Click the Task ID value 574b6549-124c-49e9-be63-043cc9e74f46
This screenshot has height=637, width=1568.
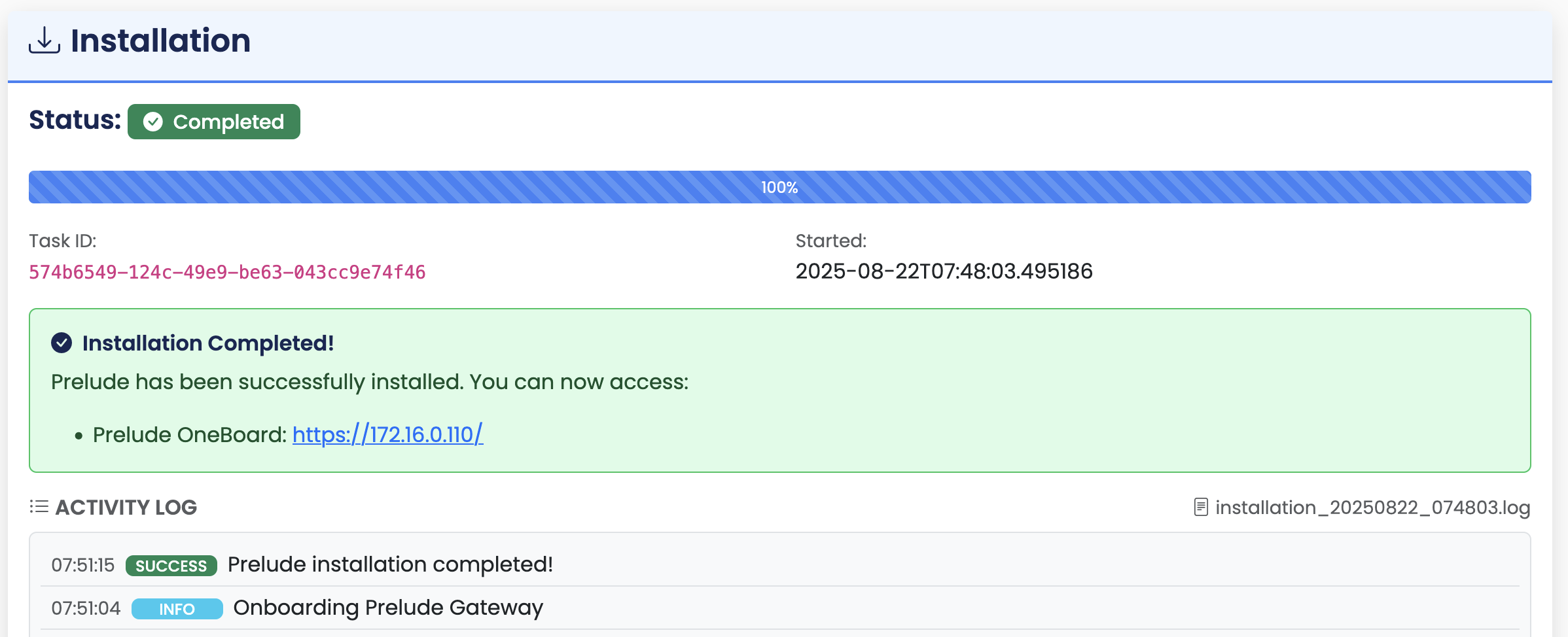pyautogui.click(x=227, y=272)
